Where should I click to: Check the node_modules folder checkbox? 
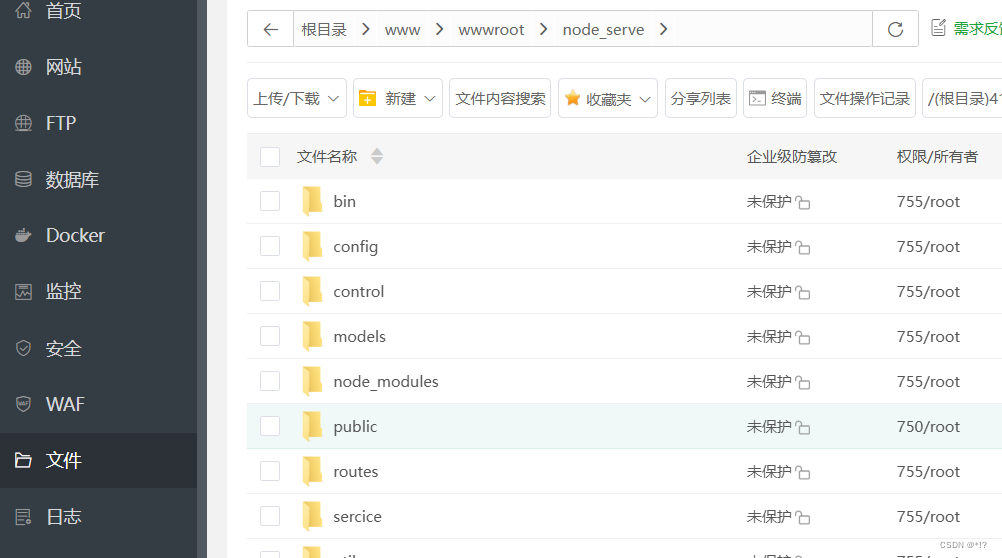point(270,381)
